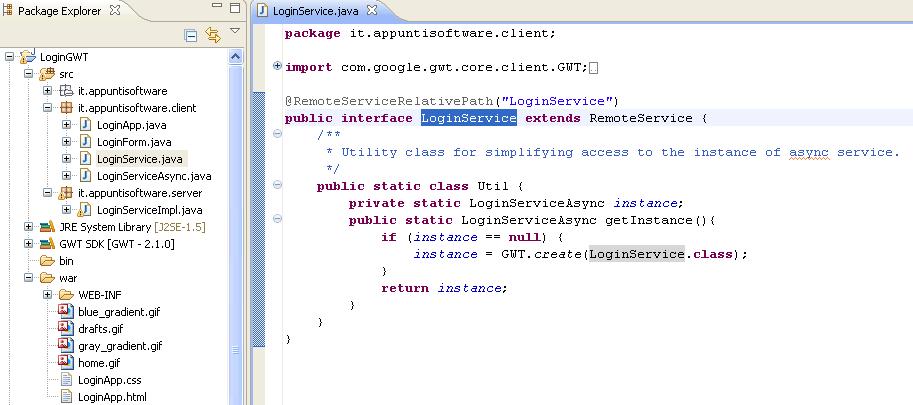Click the LoginGWT project icon
This screenshot has height=405, width=913.
(x=27, y=57)
